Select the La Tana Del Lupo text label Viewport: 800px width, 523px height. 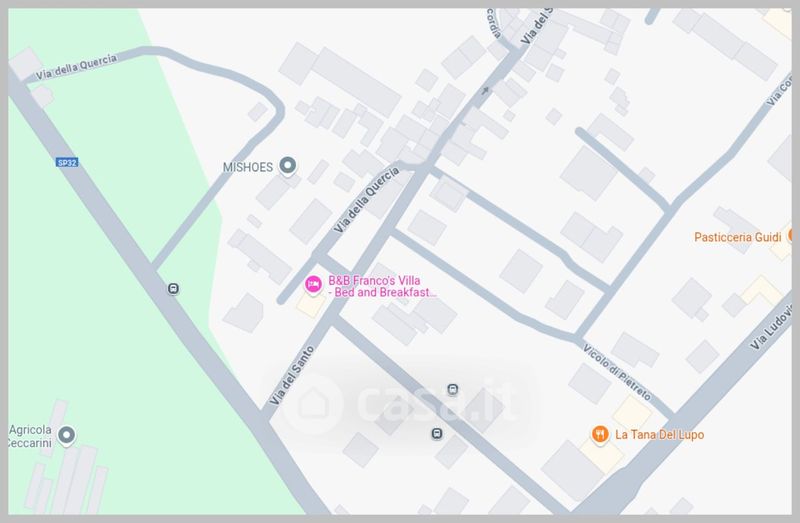(659, 435)
